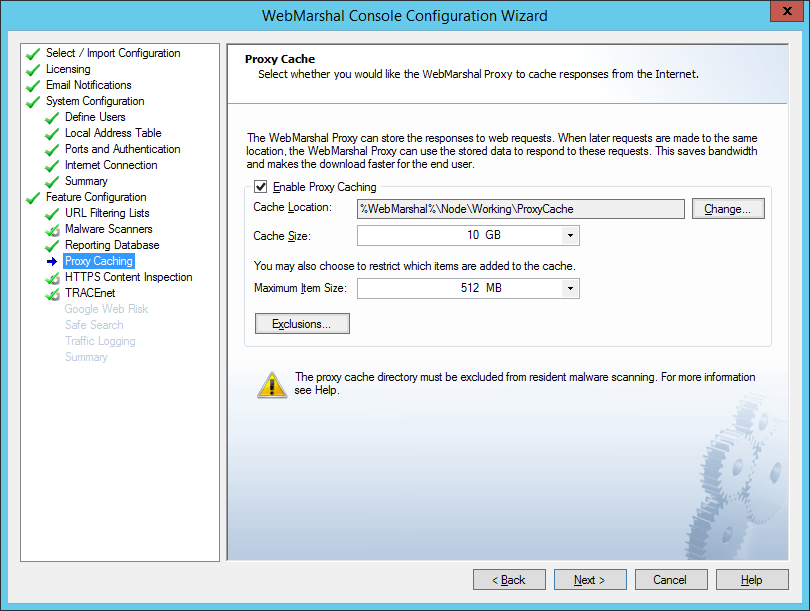The height and width of the screenshot is (611, 810).
Task: Select Feature Configuration in the tree
Action: 96,197
